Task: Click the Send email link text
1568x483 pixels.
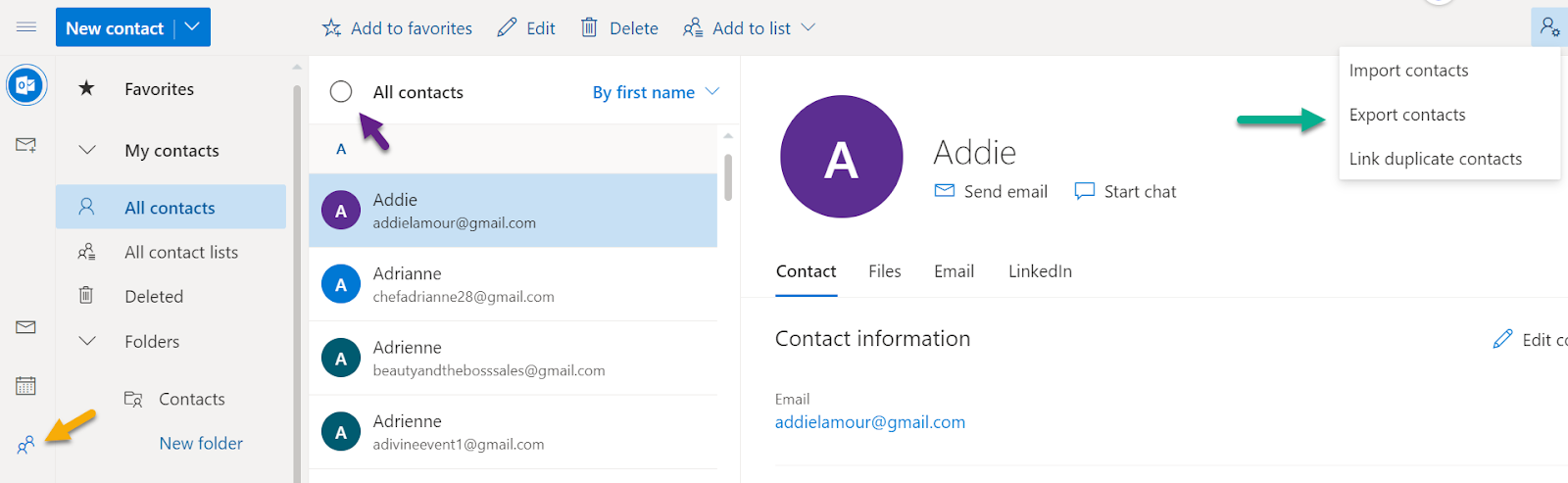Action: (1005, 191)
